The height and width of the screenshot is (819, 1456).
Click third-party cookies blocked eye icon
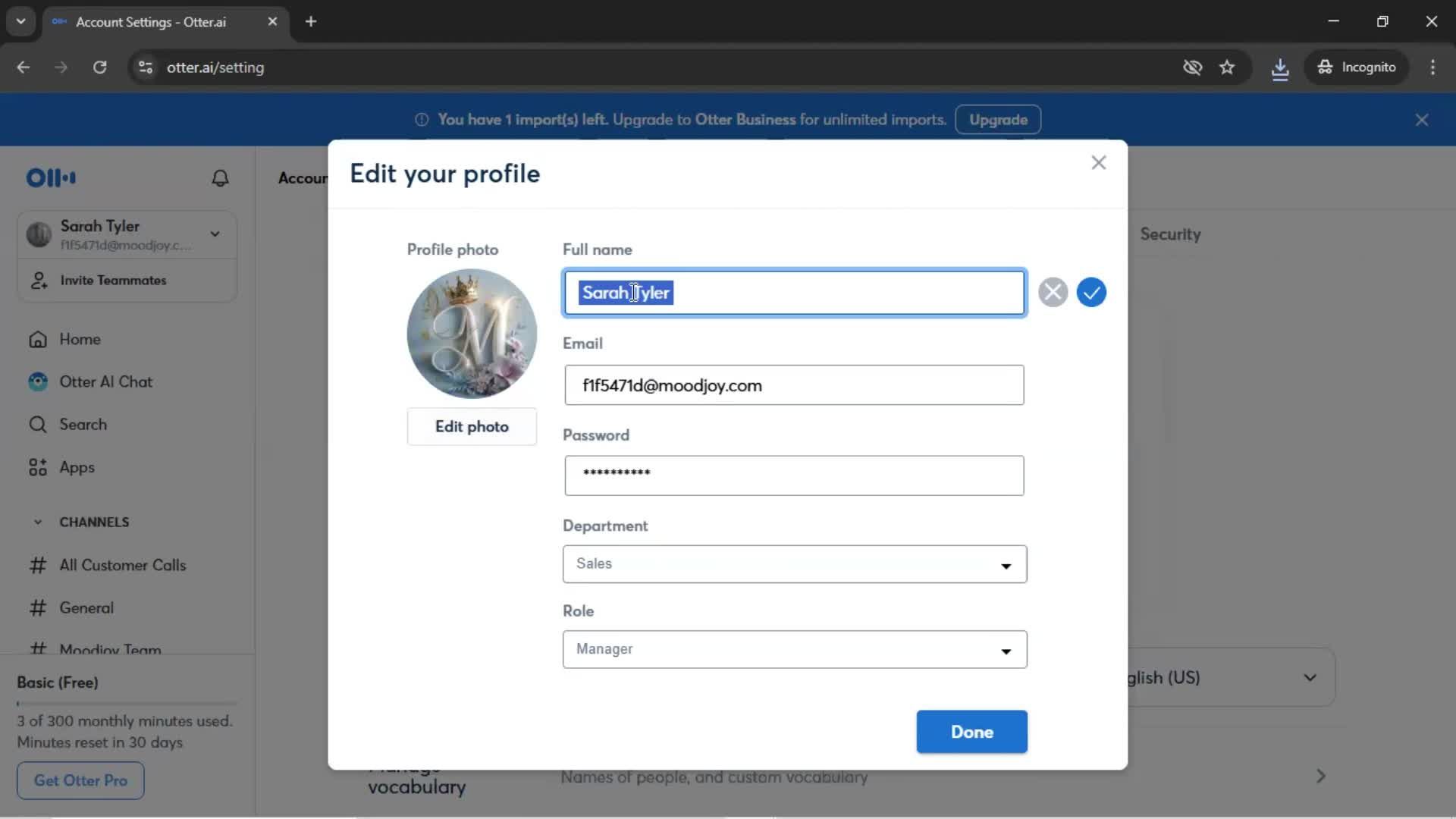pyautogui.click(x=1192, y=67)
